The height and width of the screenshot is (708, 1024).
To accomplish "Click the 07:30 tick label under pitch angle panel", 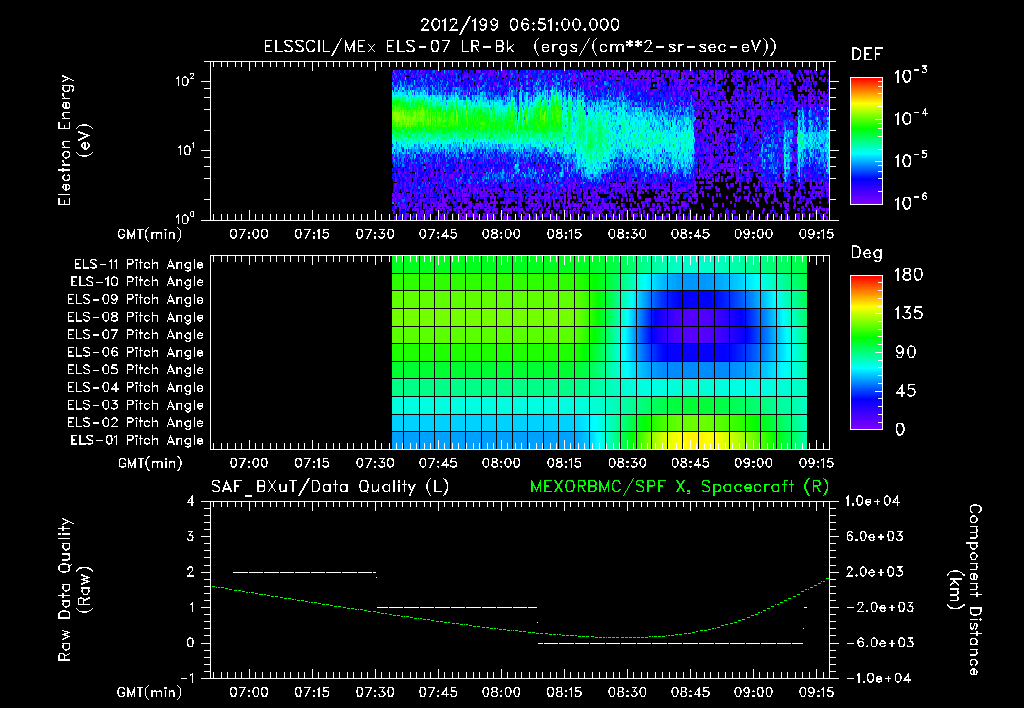I will tap(375, 463).
